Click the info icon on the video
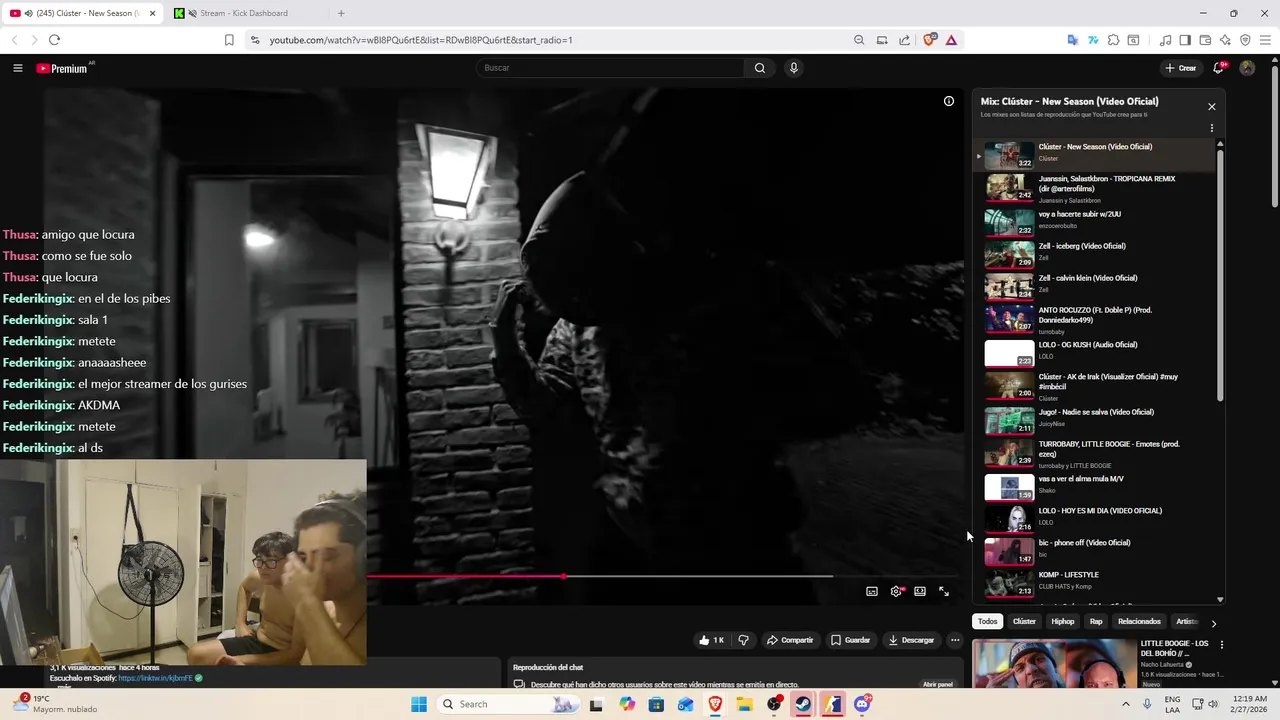This screenshot has width=1280, height=720. click(949, 101)
